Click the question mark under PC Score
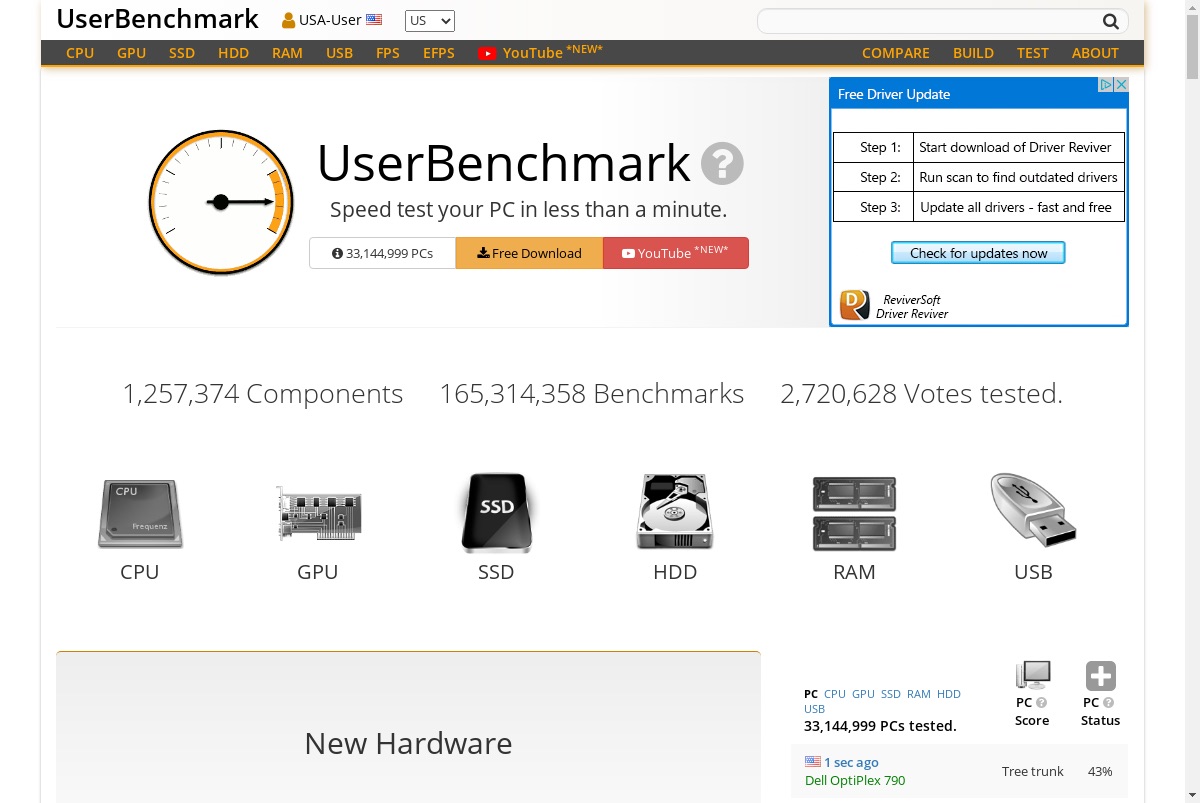Screen dimensions: 1200x803 (1042, 703)
